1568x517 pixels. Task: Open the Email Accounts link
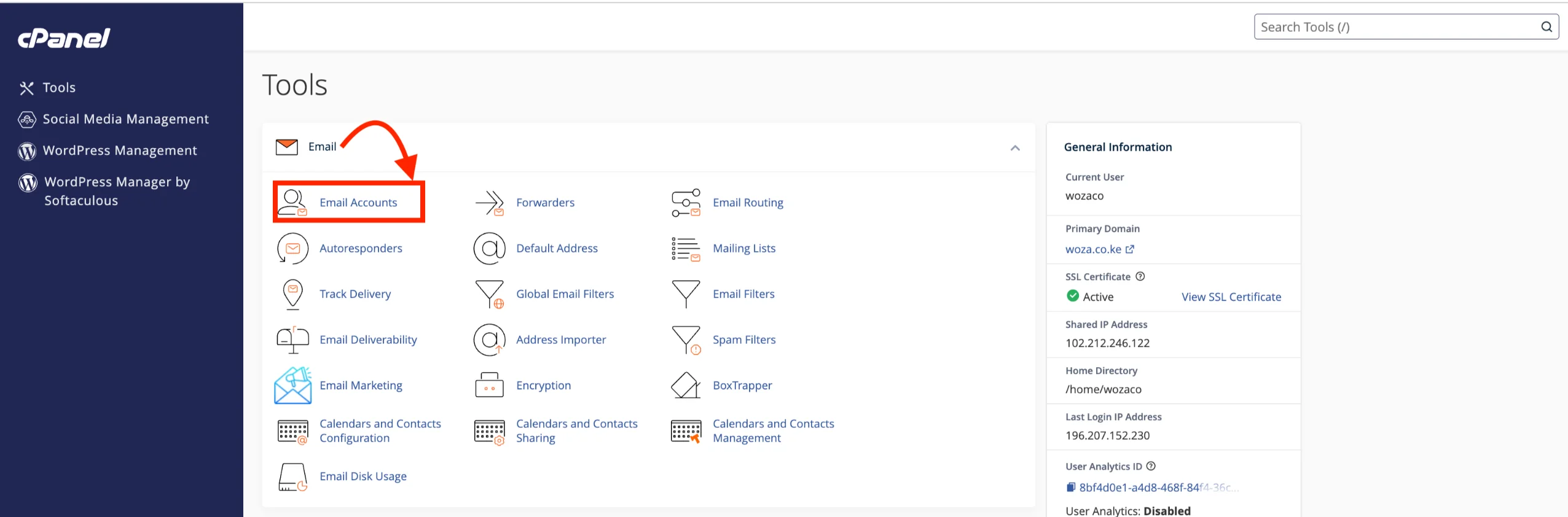pyautogui.click(x=358, y=203)
